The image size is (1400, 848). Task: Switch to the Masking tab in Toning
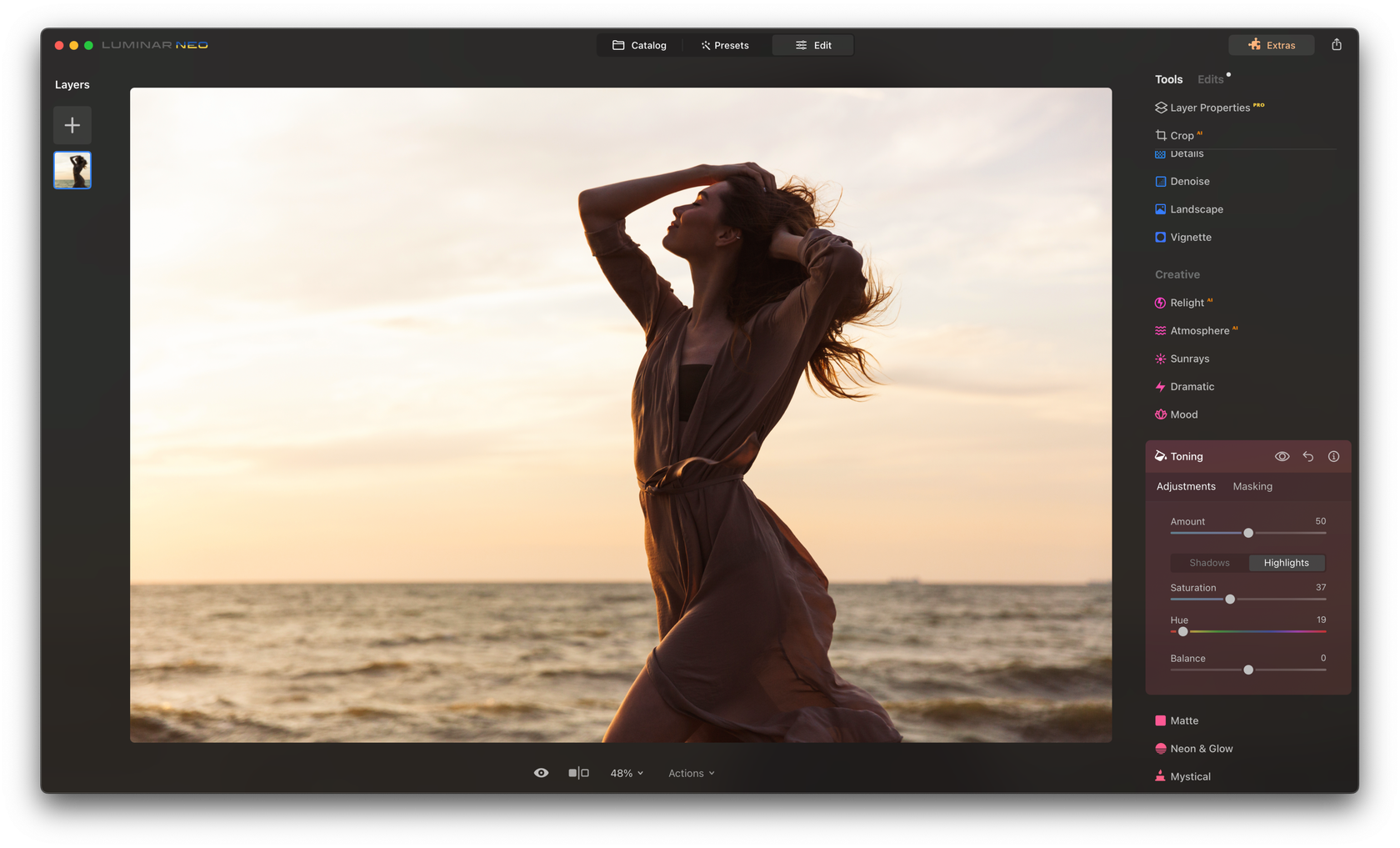pyautogui.click(x=1252, y=486)
